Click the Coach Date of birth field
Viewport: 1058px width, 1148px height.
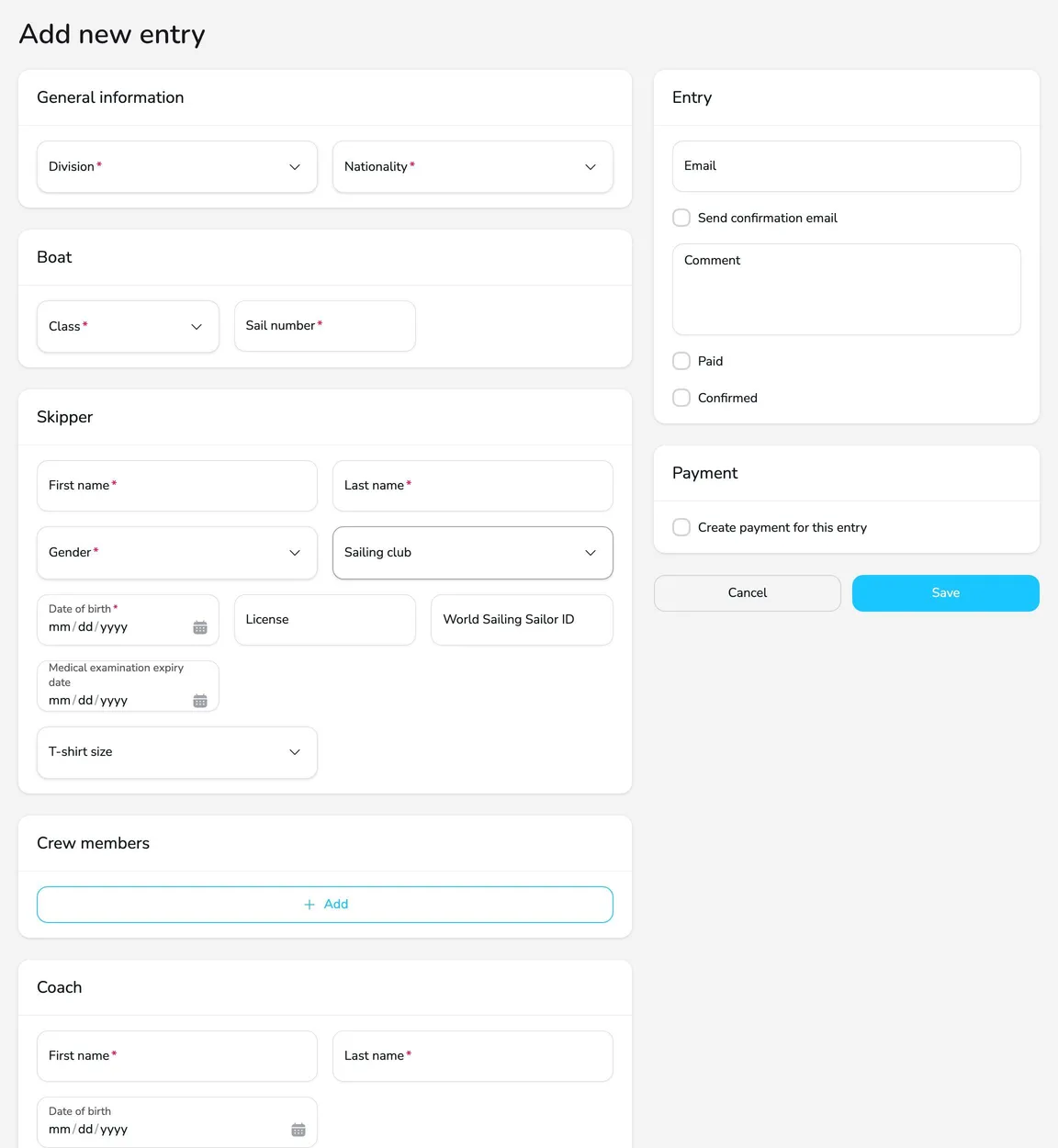(x=177, y=1122)
